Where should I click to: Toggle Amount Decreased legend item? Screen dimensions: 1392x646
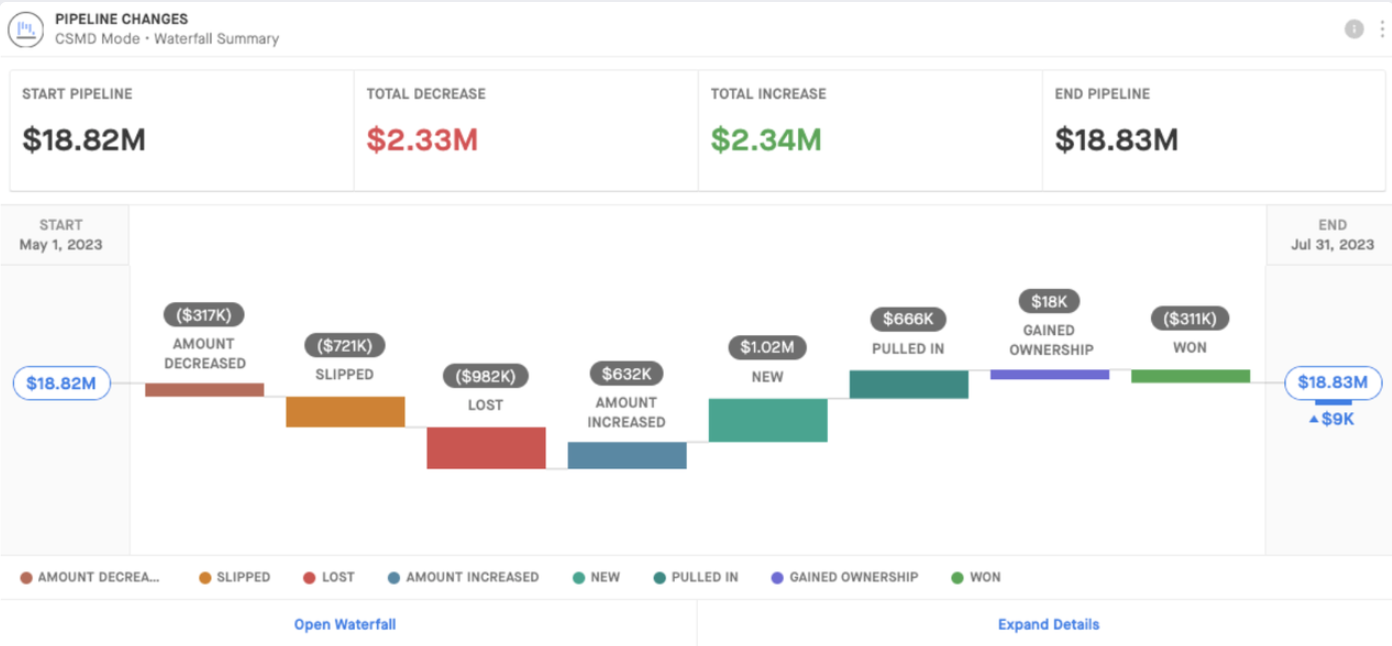(x=90, y=577)
